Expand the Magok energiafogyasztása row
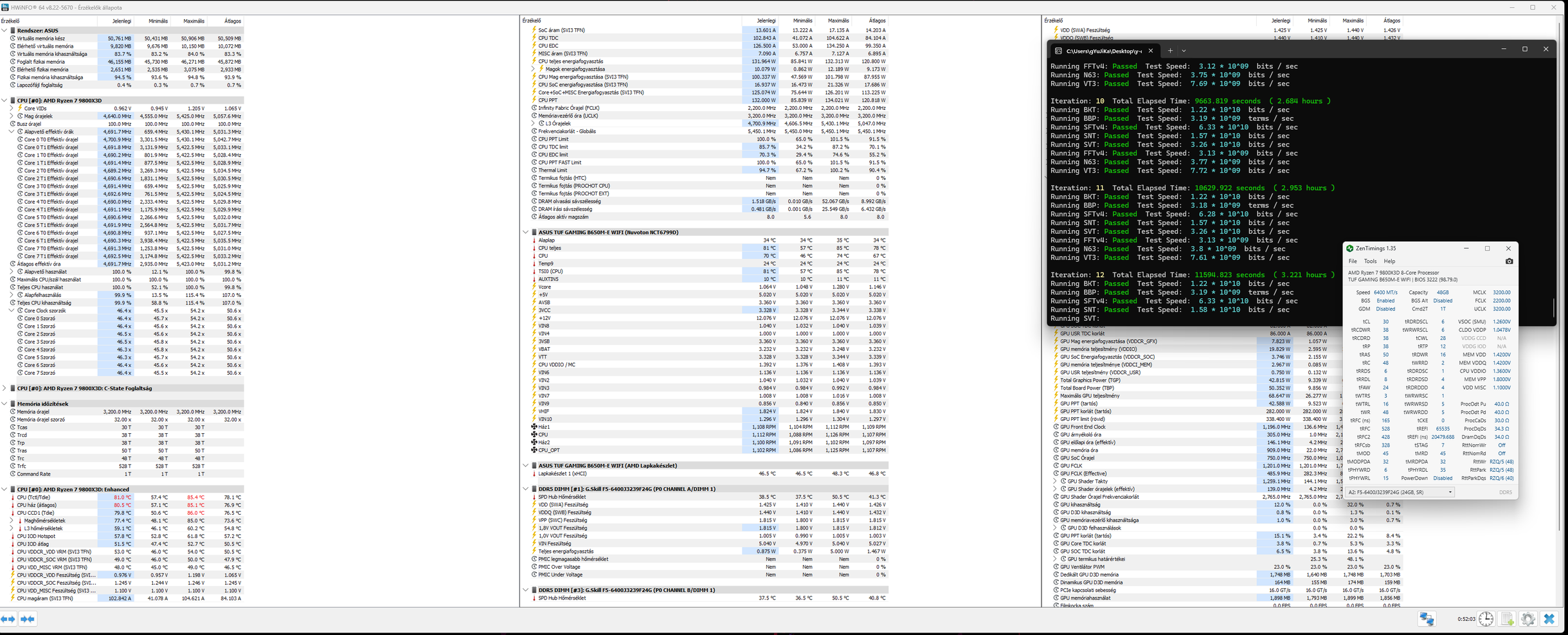Image resolution: width=1568 pixels, height=635 pixels. coord(533,69)
